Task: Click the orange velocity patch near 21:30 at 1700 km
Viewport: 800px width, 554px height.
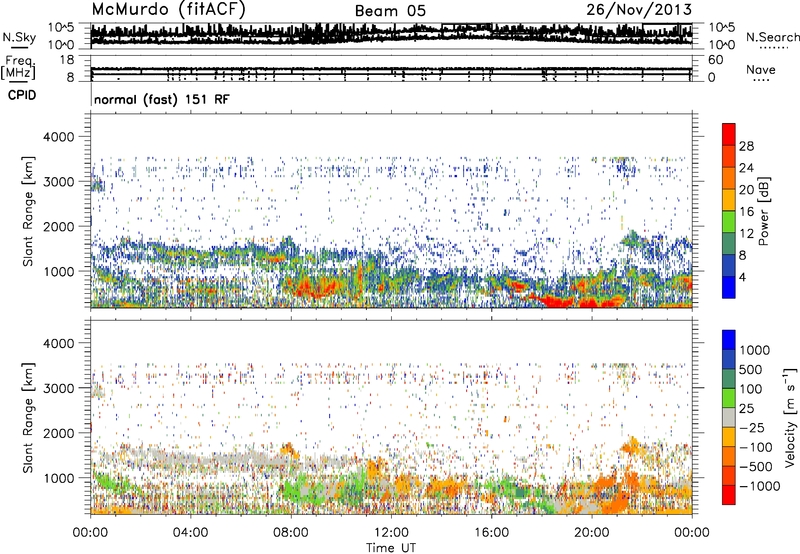Action: [x=633, y=446]
